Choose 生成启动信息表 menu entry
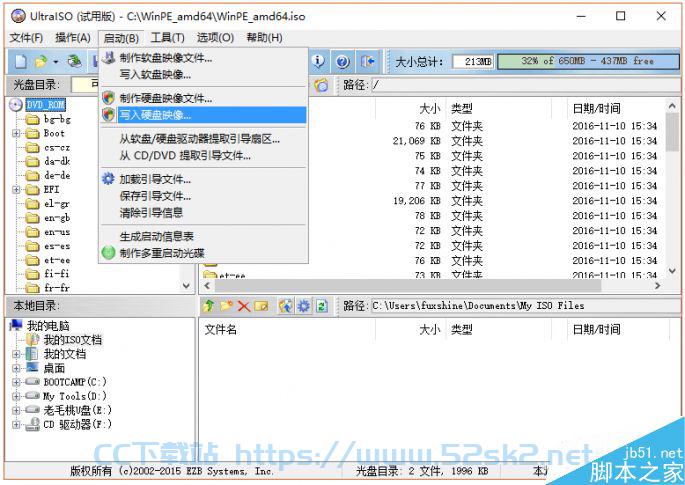The image size is (685, 485). point(204,236)
